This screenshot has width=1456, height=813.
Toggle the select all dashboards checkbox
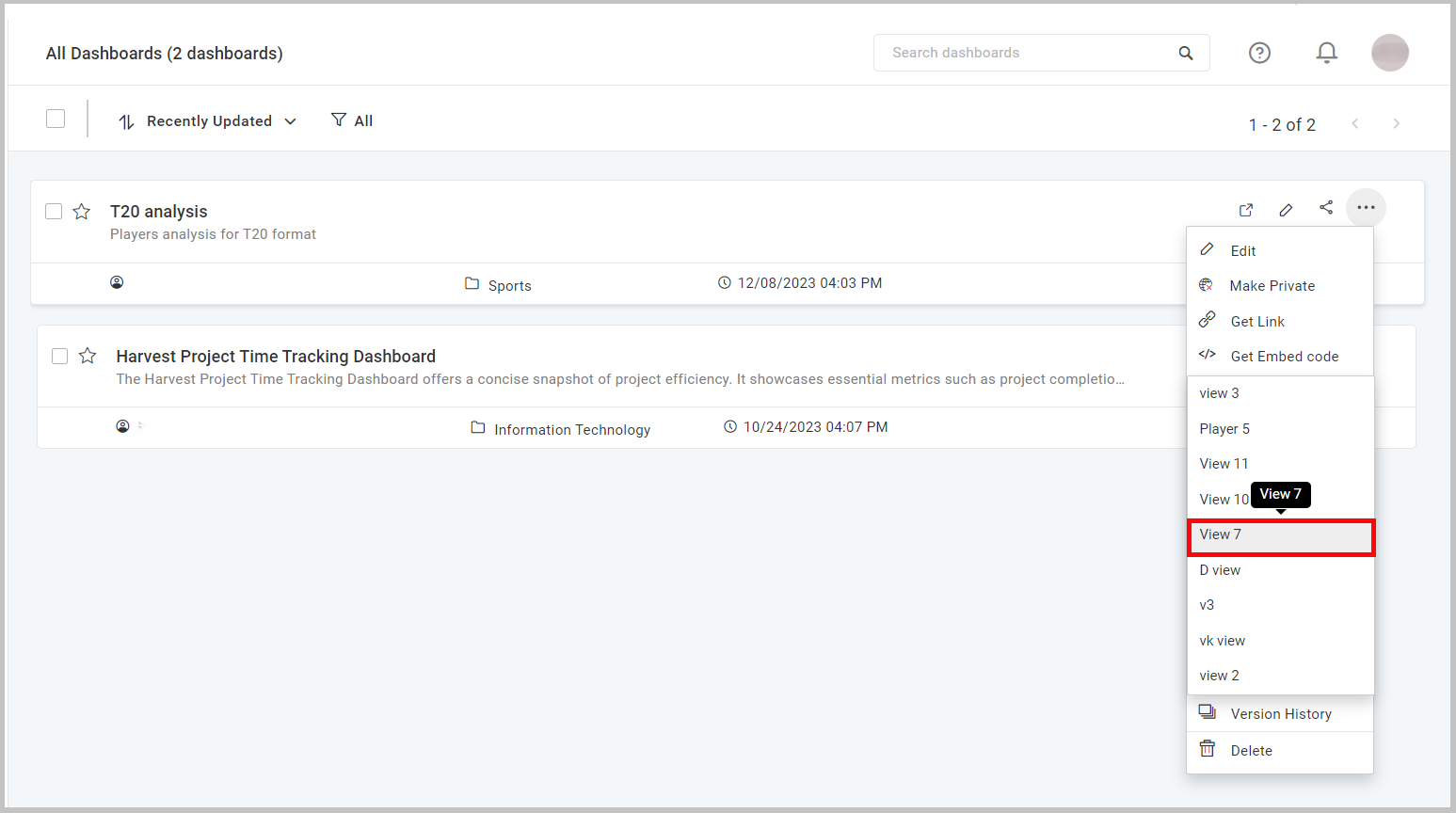coord(56,119)
